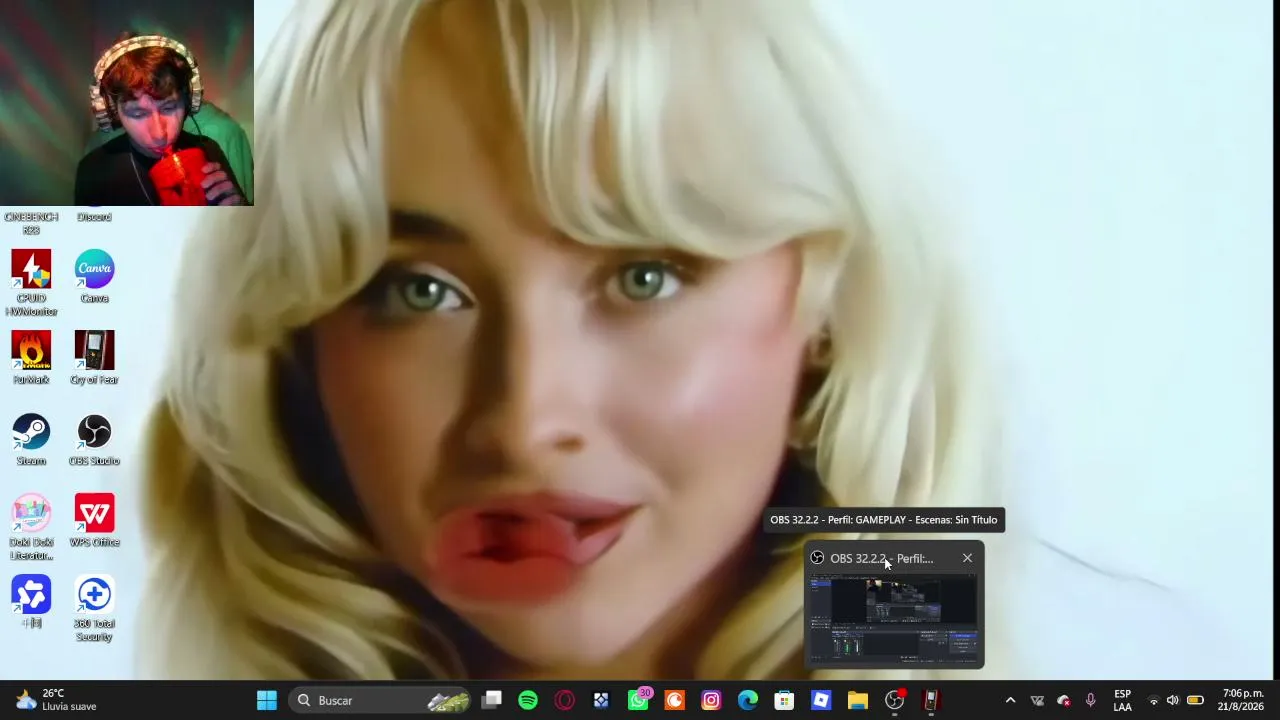
Task: Open the clock and date 7:06 p.m.
Action: (1241, 700)
